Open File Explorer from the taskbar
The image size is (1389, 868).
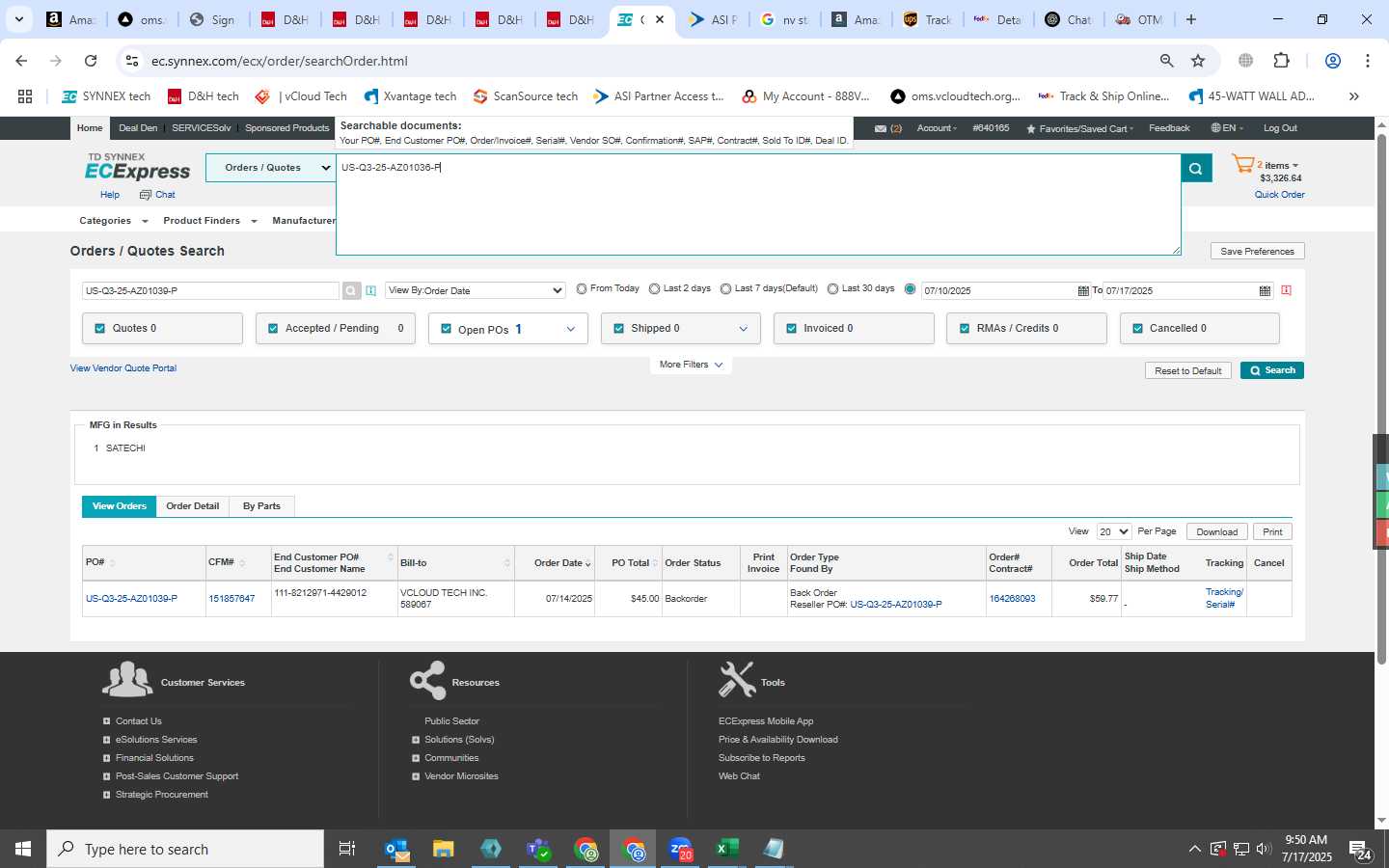444,849
